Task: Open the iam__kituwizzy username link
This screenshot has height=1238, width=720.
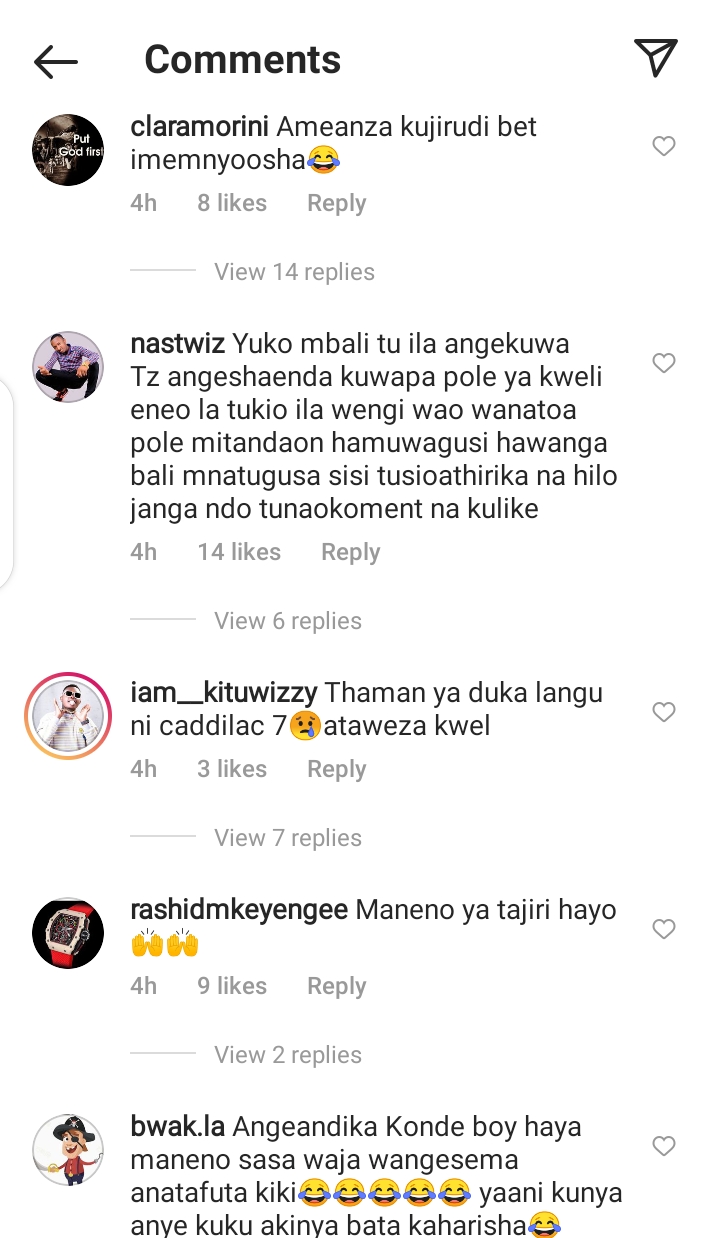Action: pos(224,693)
